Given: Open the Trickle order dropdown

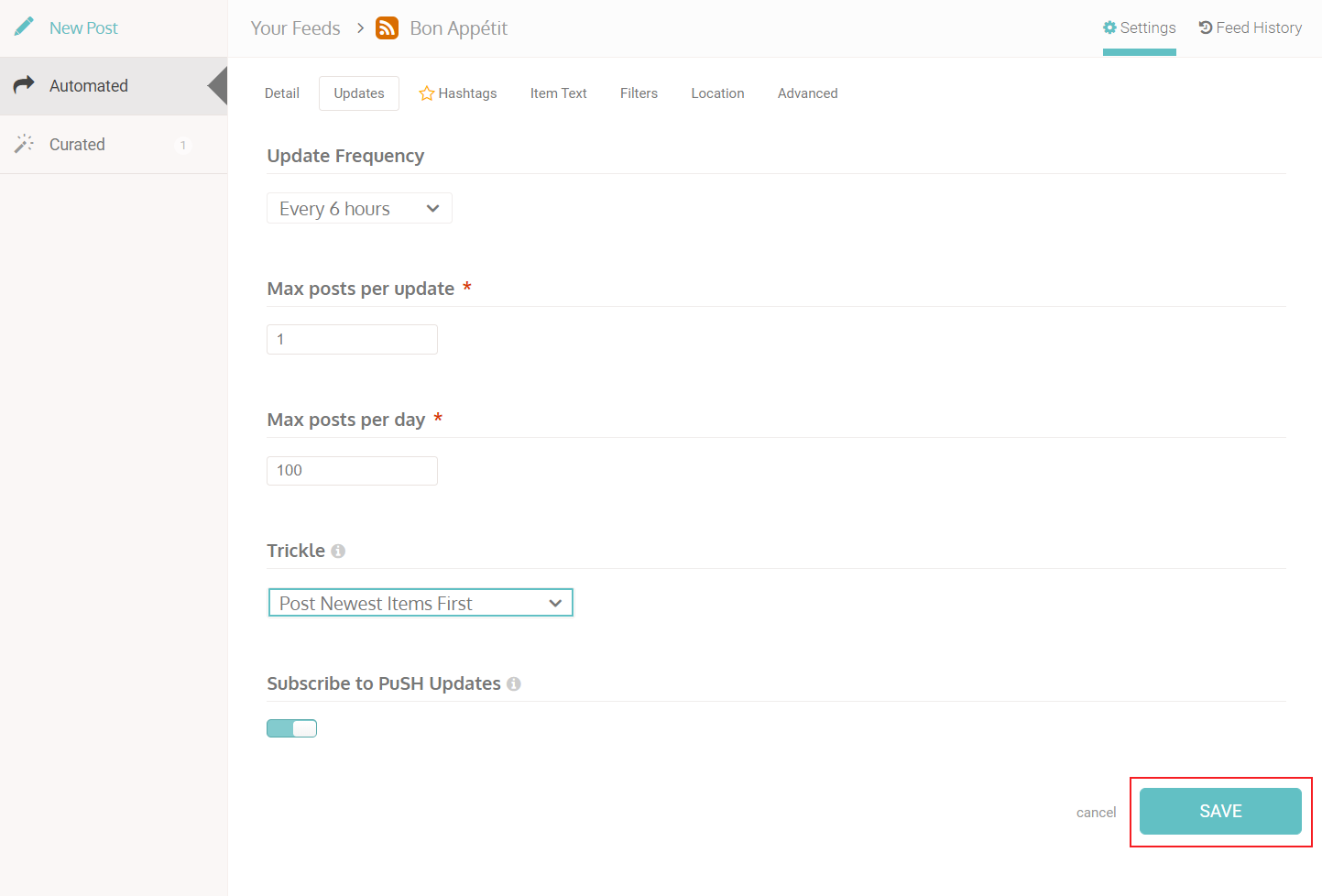Looking at the screenshot, I should click(x=421, y=603).
